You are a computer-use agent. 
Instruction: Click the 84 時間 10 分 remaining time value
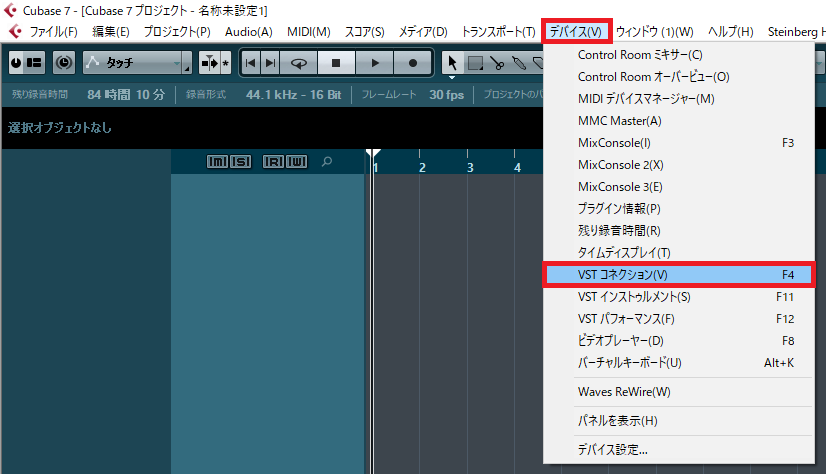coord(126,95)
